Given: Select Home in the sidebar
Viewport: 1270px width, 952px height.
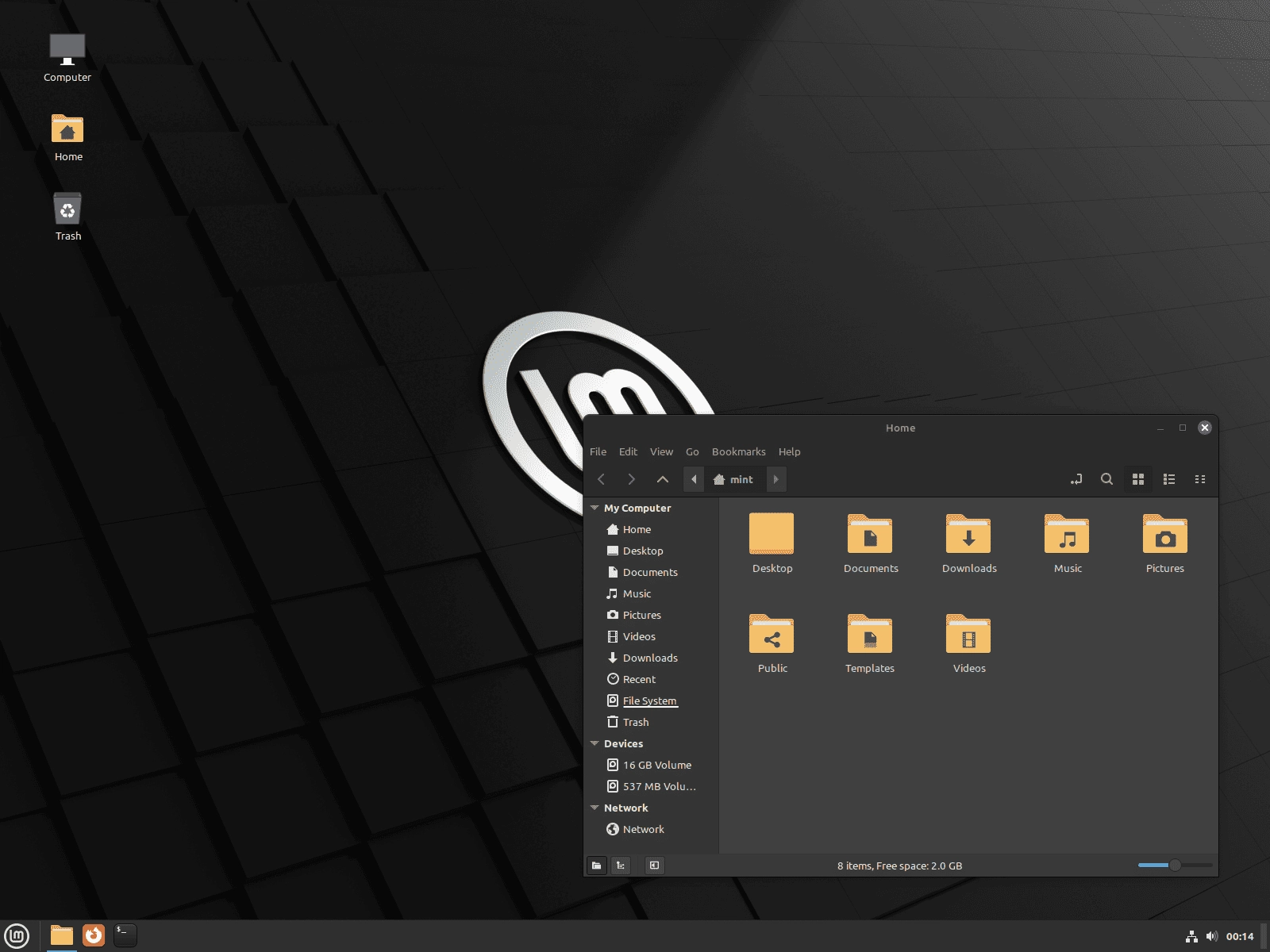Looking at the screenshot, I should pyautogui.click(x=652, y=529).
